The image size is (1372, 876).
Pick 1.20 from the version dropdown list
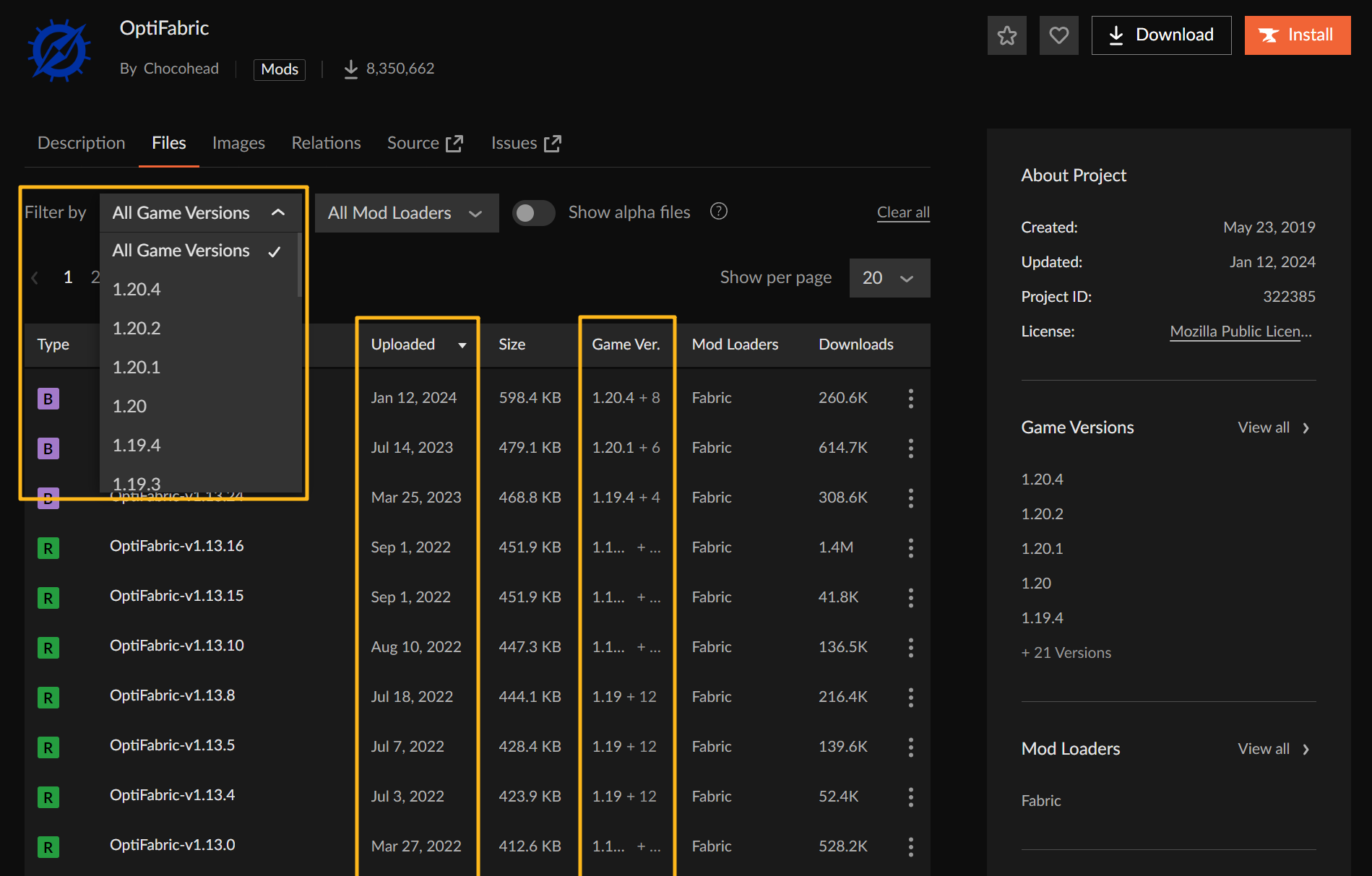[x=198, y=407]
